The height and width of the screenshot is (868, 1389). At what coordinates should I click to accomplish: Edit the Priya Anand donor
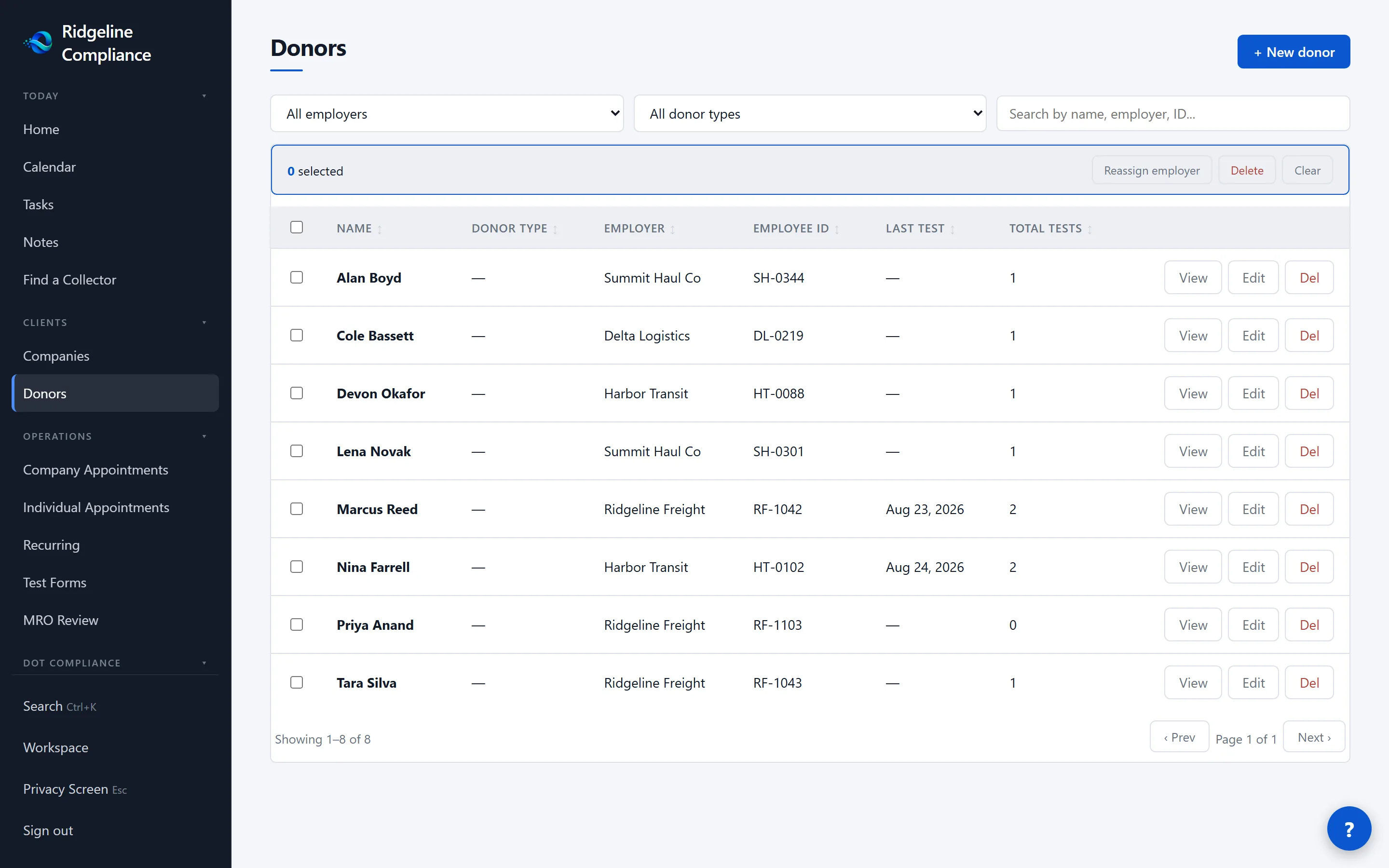[x=1253, y=624]
